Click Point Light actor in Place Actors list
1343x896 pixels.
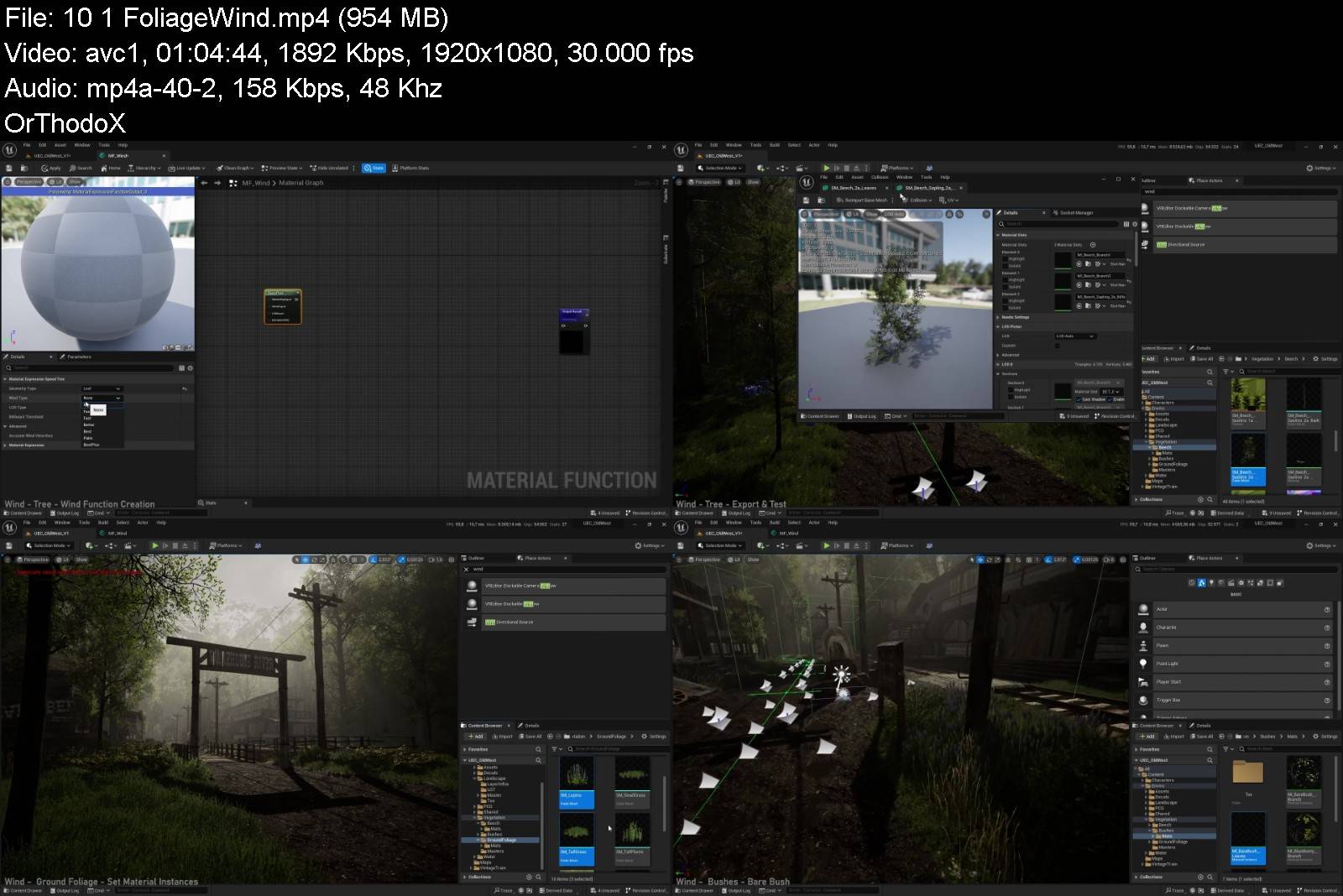(x=1234, y=664)
